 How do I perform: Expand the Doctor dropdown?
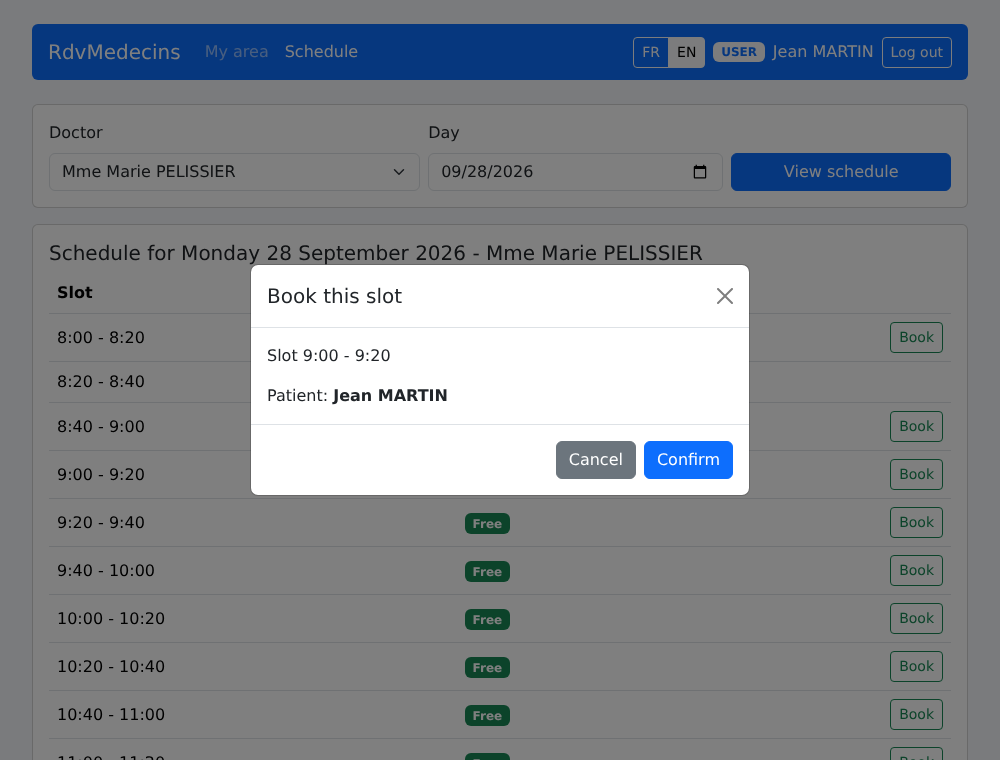235,172
